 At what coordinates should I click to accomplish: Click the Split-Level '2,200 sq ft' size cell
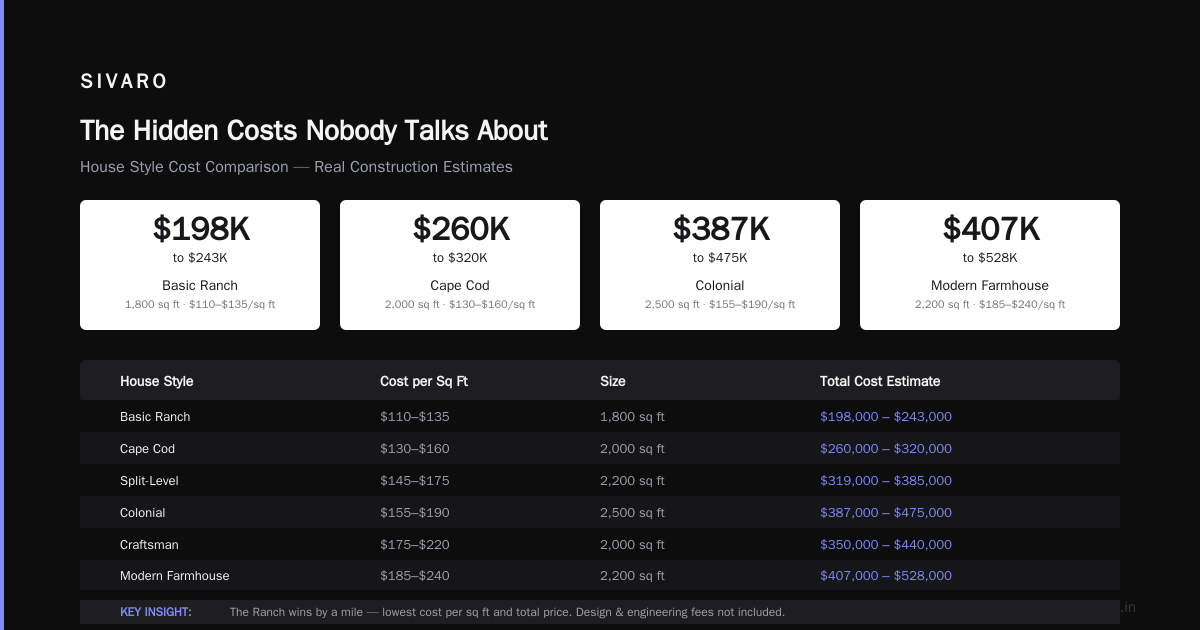[632, 481]
